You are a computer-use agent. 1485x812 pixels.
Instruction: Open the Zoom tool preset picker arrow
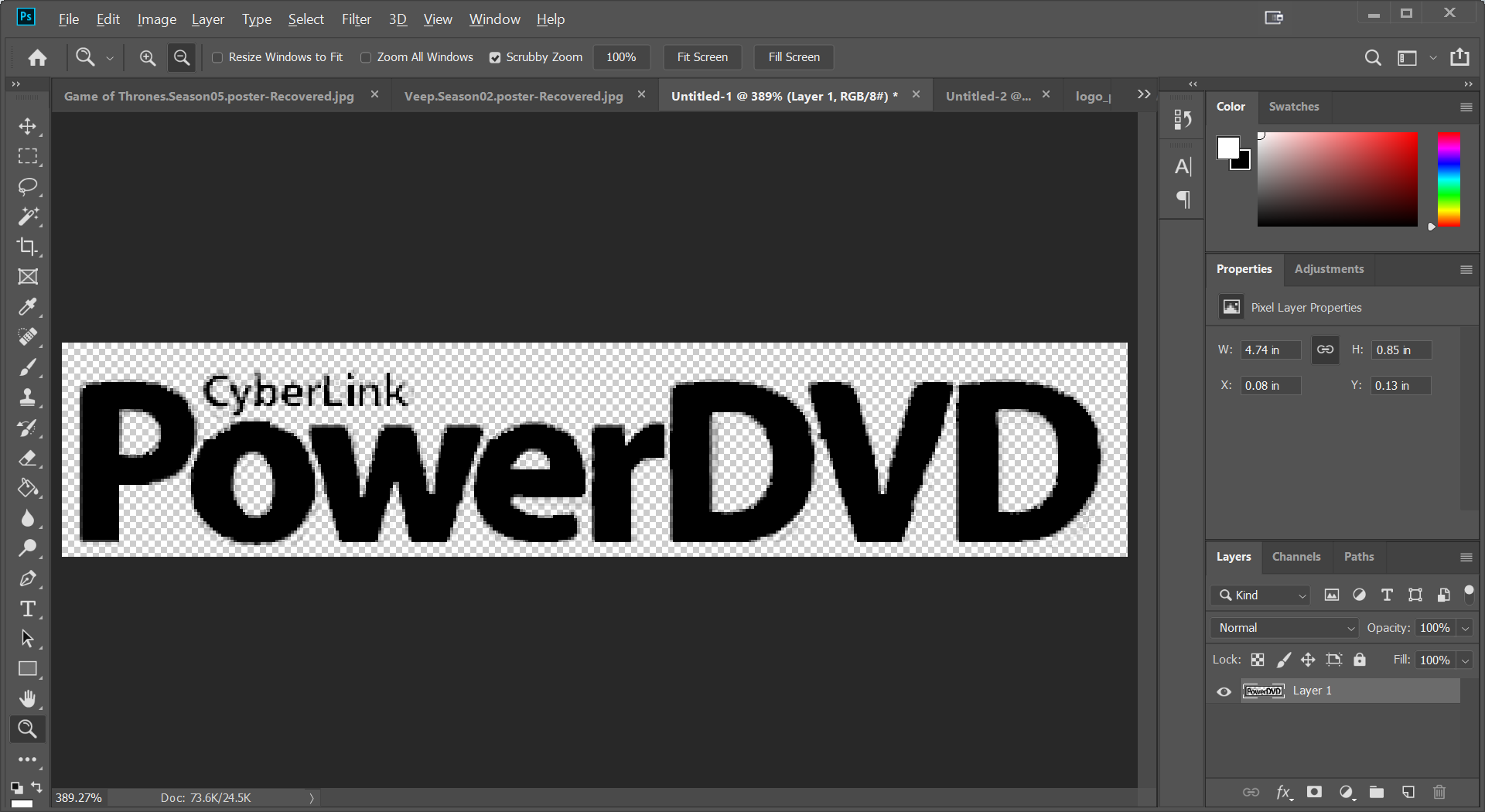click(110, 58)
